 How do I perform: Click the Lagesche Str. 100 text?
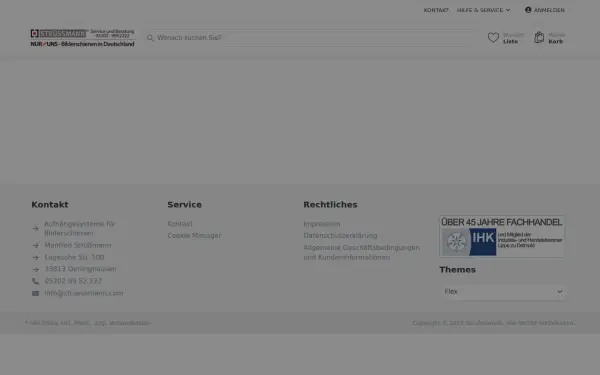[x=74, y=258]
